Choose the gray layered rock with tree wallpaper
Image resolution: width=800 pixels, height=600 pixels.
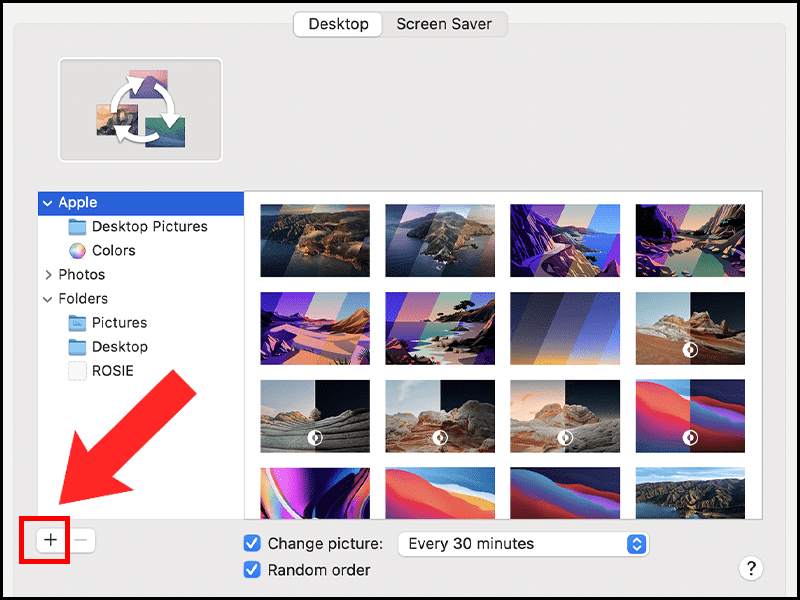(x=315, y=416)
